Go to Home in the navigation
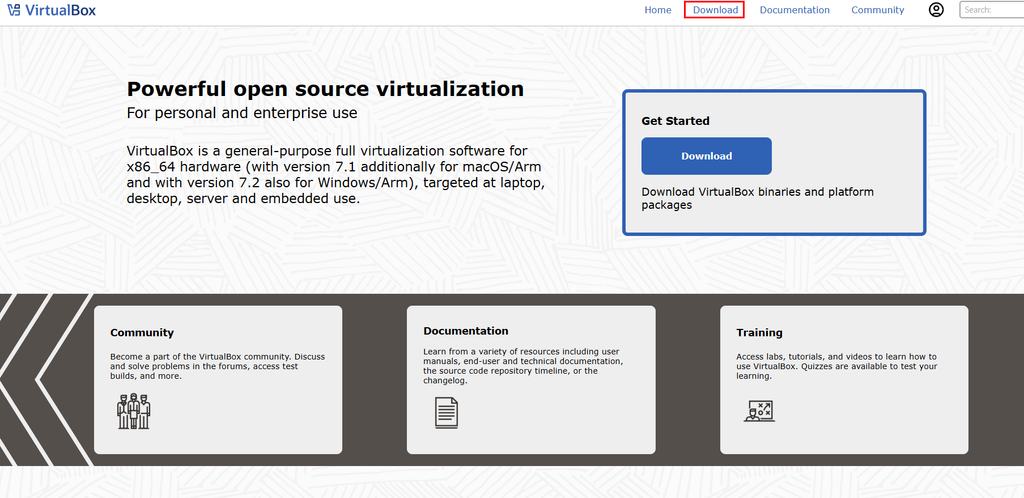The image size is (1024, 498). pos(658,10)
